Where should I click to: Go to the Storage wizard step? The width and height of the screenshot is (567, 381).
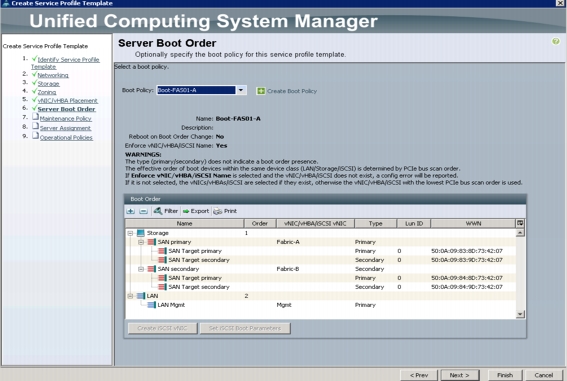(48, 84)
